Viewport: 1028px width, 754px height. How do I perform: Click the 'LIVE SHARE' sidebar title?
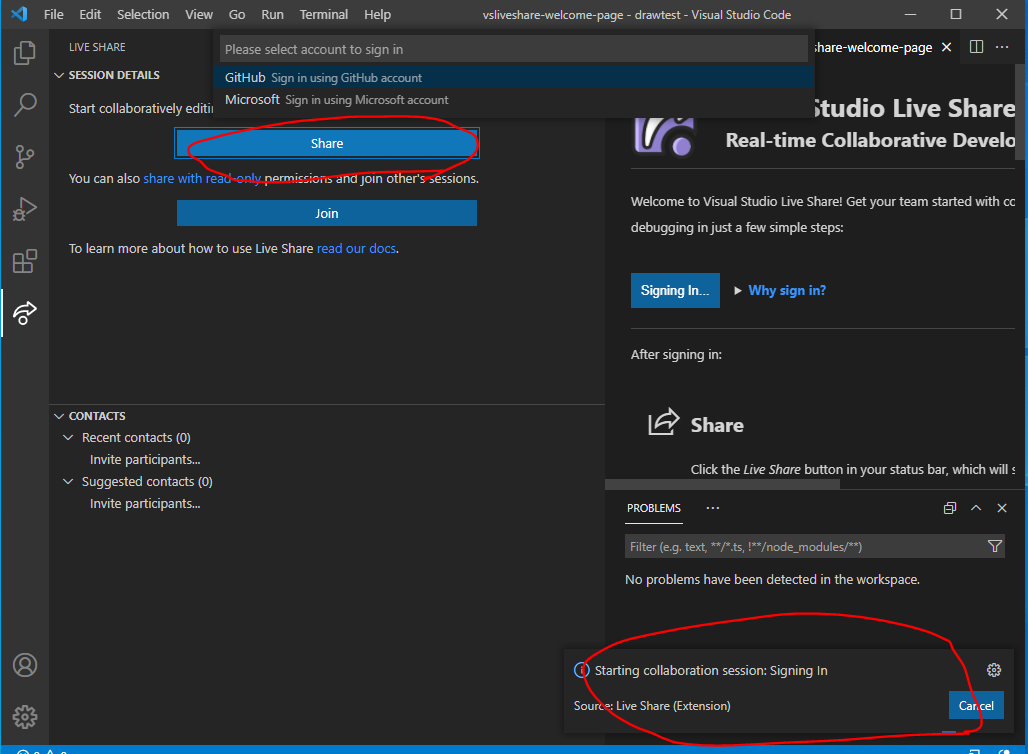tap(97, 47)
